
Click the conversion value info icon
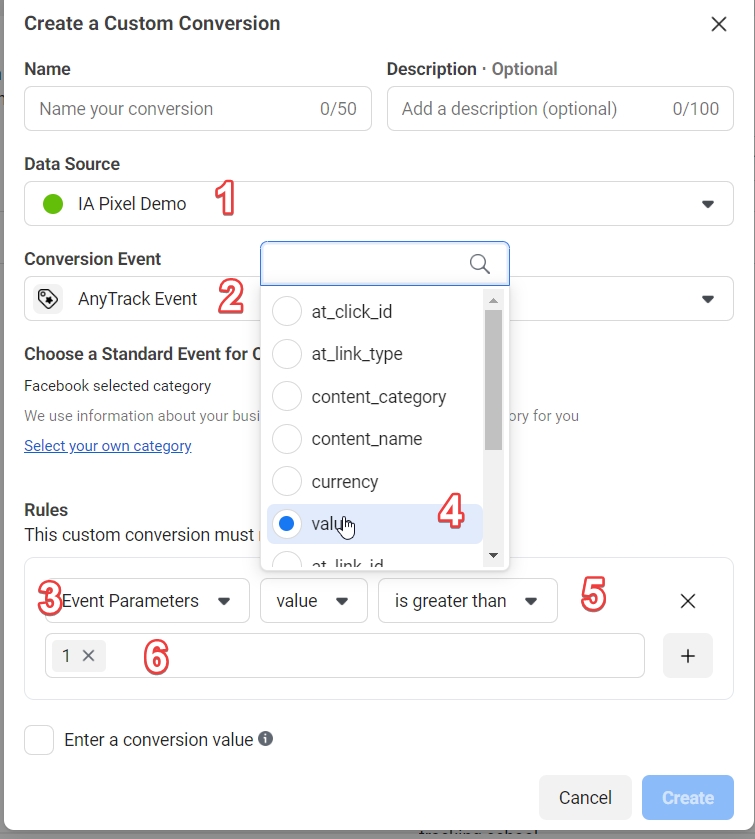(x=266, y=739)
